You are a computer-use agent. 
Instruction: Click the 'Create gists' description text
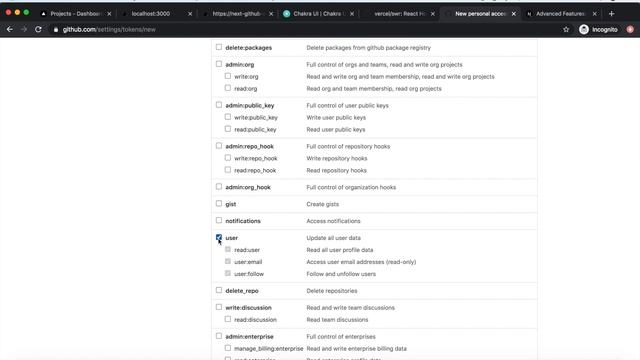(322, 204)
